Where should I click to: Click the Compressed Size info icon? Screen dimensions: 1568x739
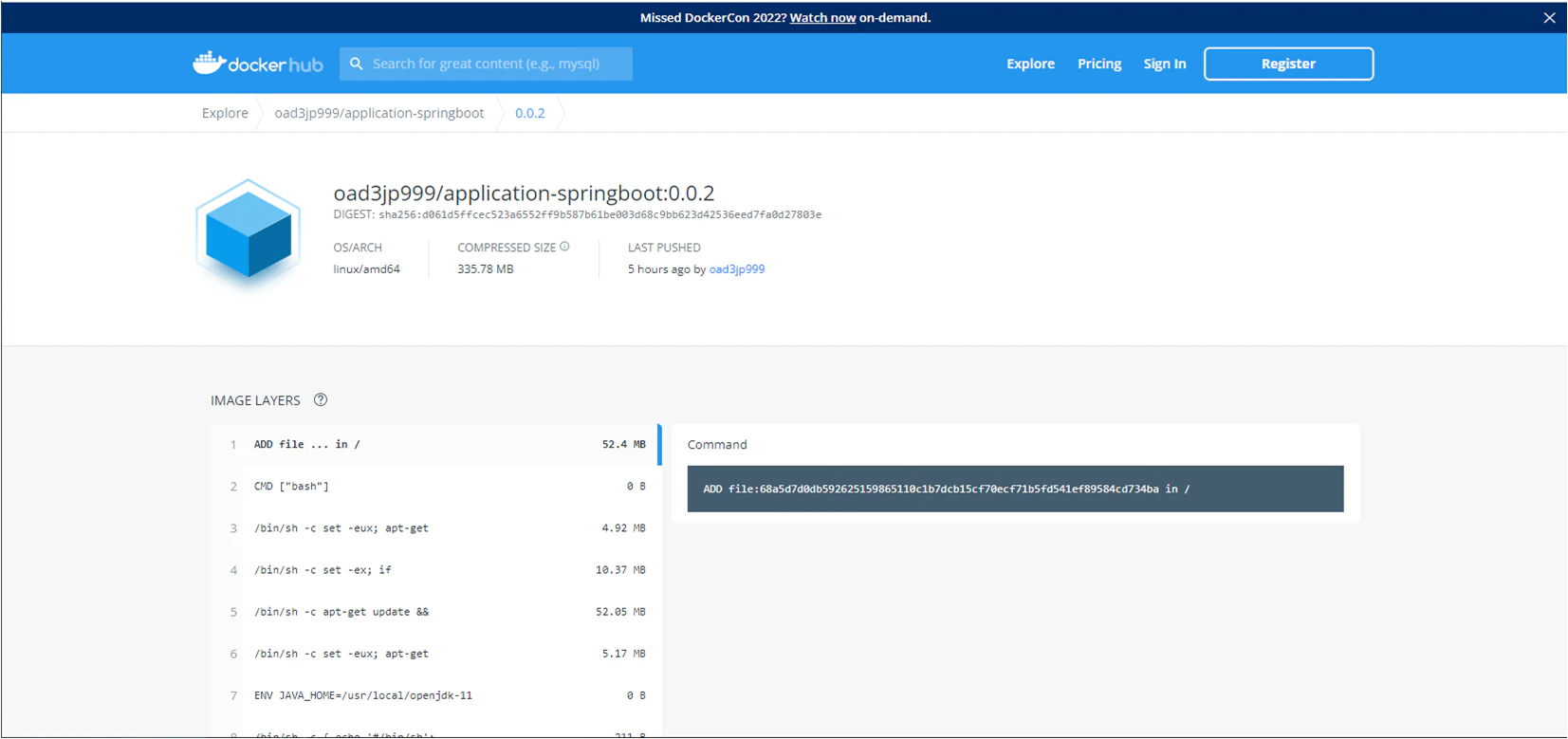(564, 247)
